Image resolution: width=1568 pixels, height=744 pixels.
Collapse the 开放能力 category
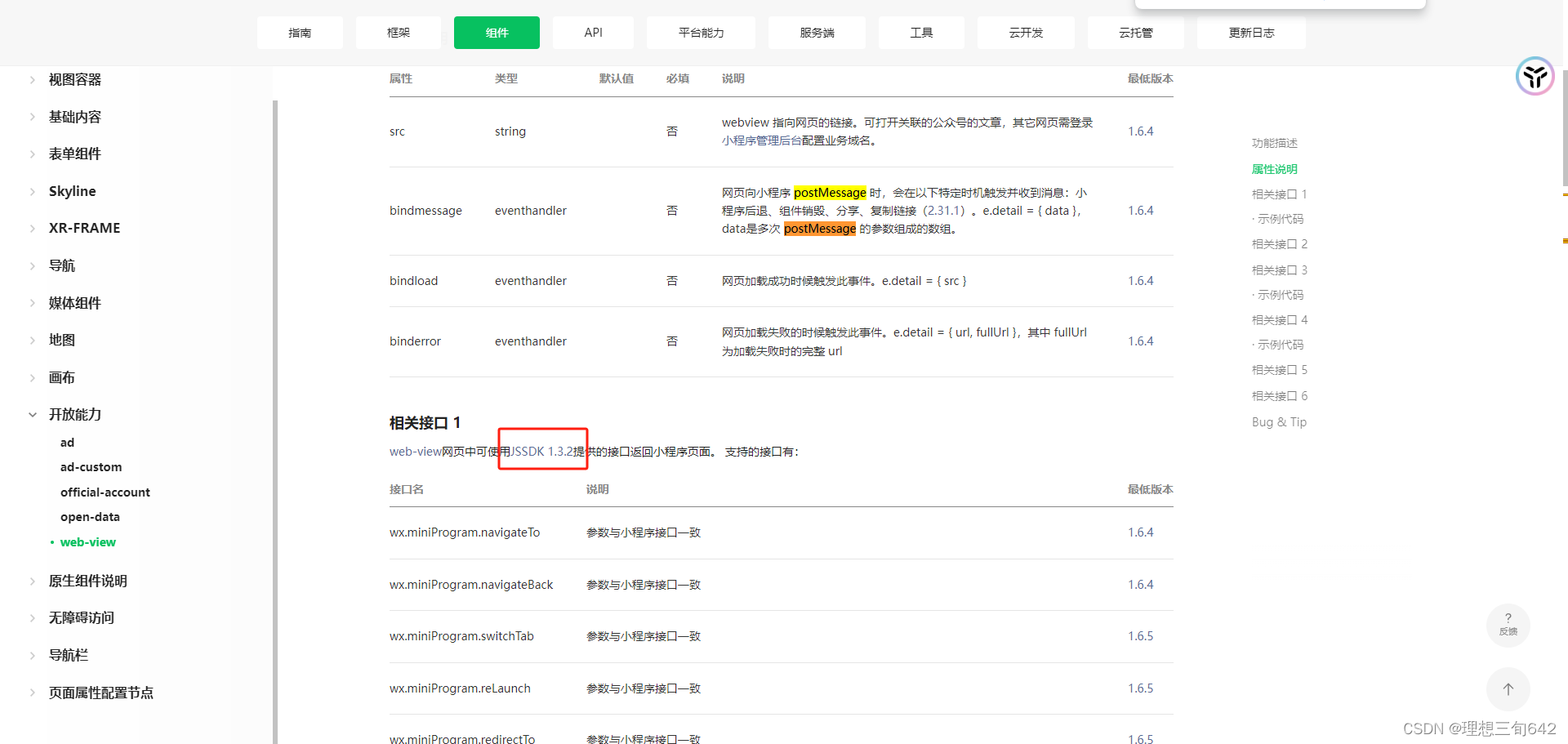tap(75, 414)
